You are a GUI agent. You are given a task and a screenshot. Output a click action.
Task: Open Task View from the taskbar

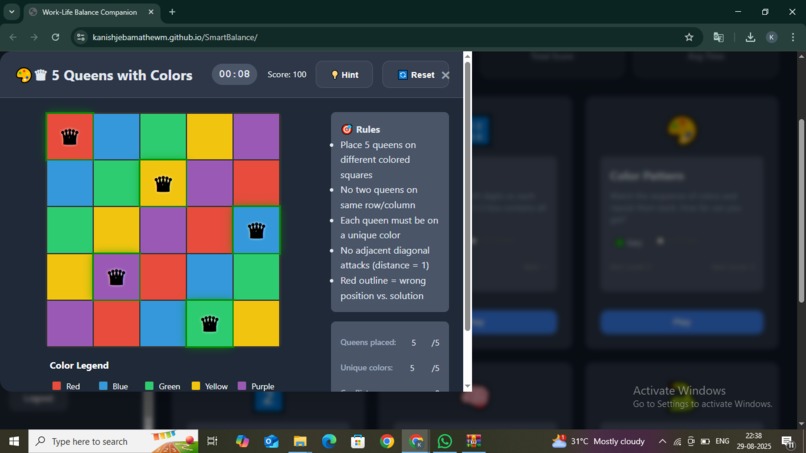coord(212,441)
